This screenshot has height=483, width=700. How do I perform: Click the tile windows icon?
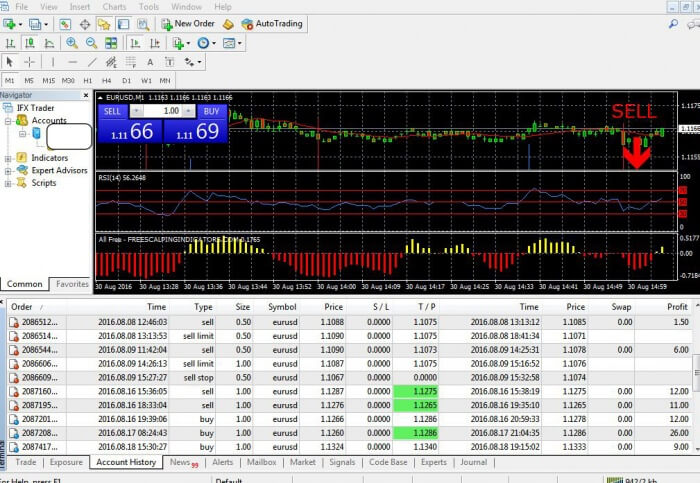click(113, 43)
